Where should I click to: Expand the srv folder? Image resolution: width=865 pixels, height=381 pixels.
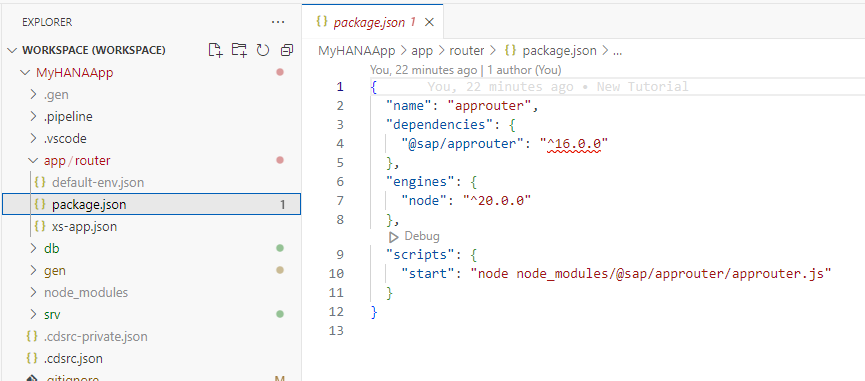tap(33, 314)
